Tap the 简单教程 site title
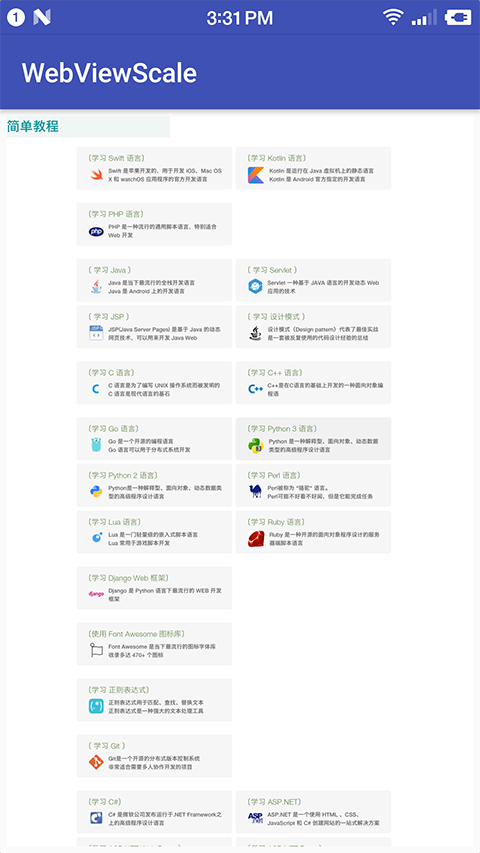 [33, 127]
